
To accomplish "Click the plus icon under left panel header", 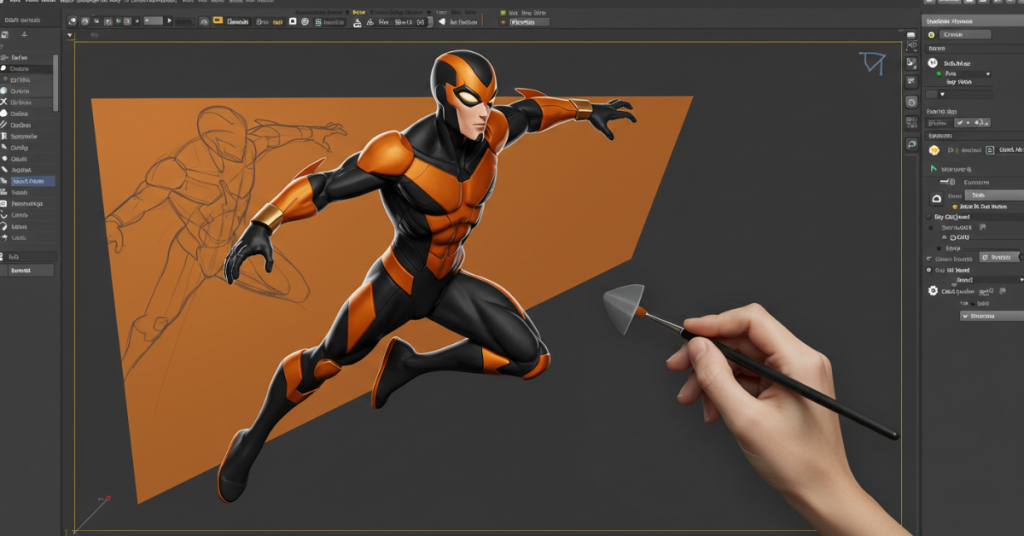I will pyautogui.click(x=24, y=35).
